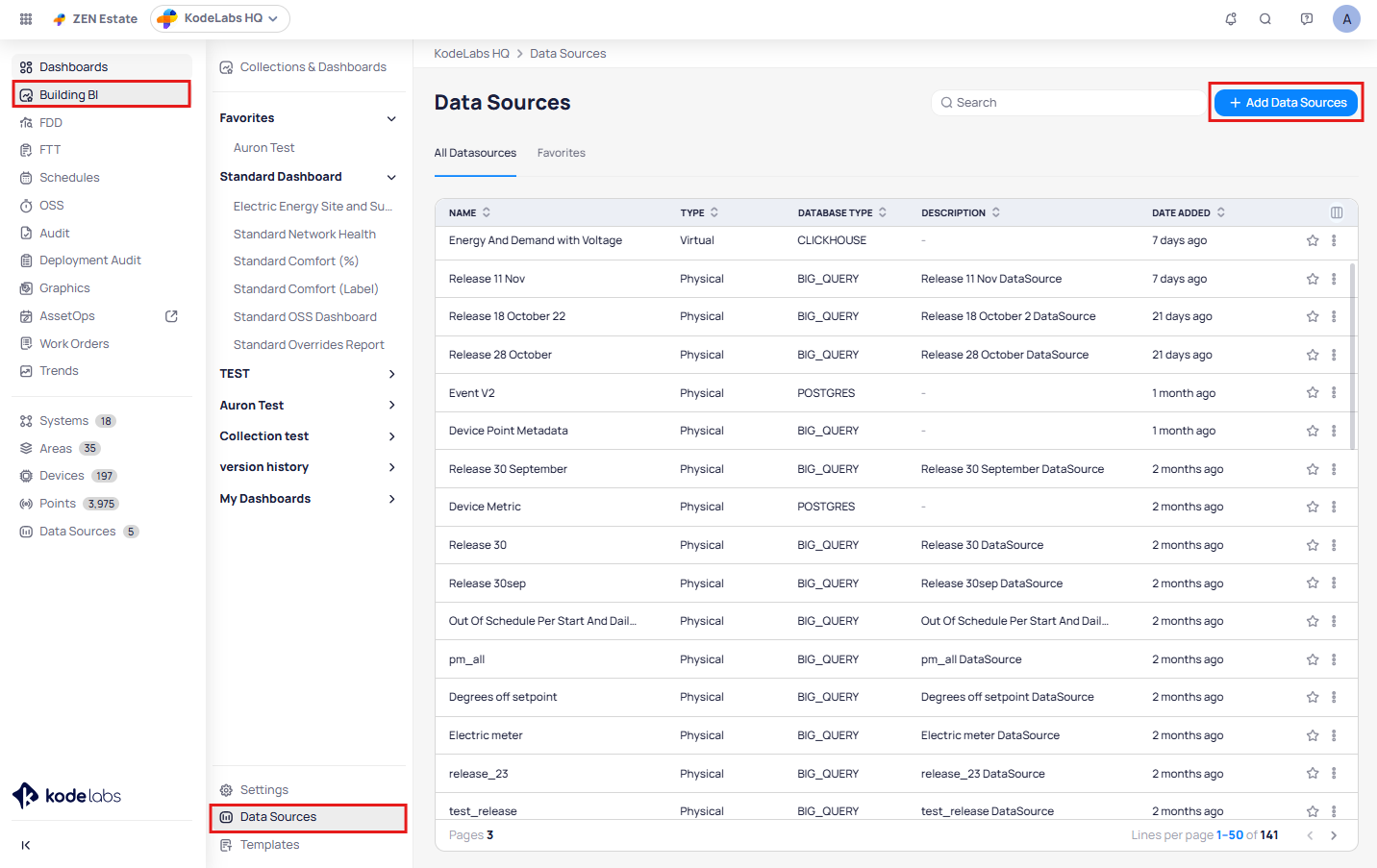Screen dimensions: 1377x868
Task: Collapse the sidebar with the bottom arrow icon
Action: tap(26, 845)
